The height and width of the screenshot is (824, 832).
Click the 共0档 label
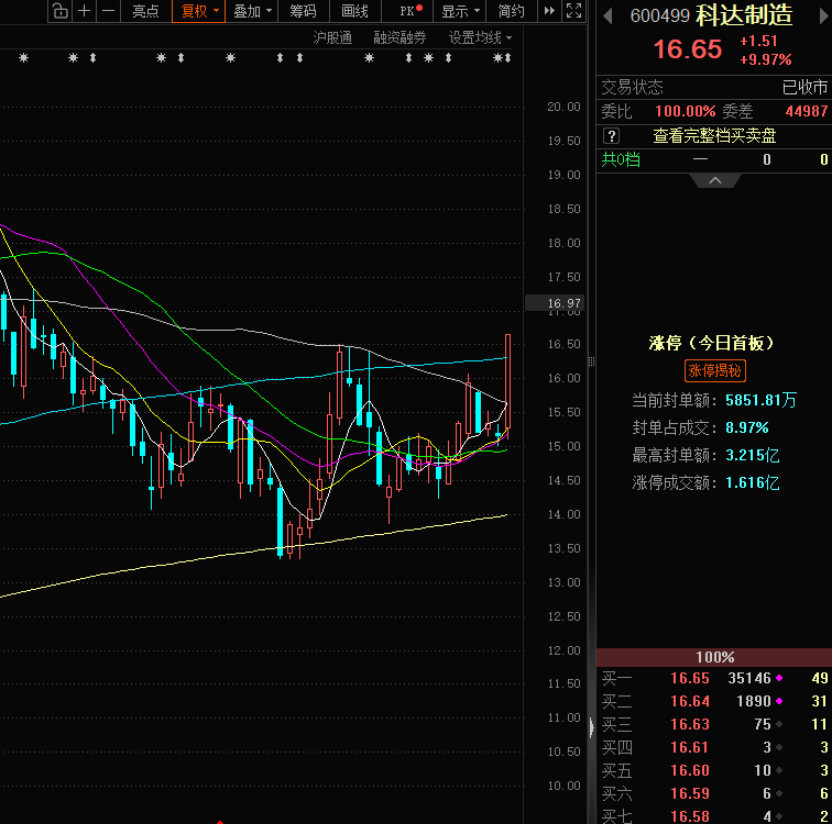coord(621,160)
